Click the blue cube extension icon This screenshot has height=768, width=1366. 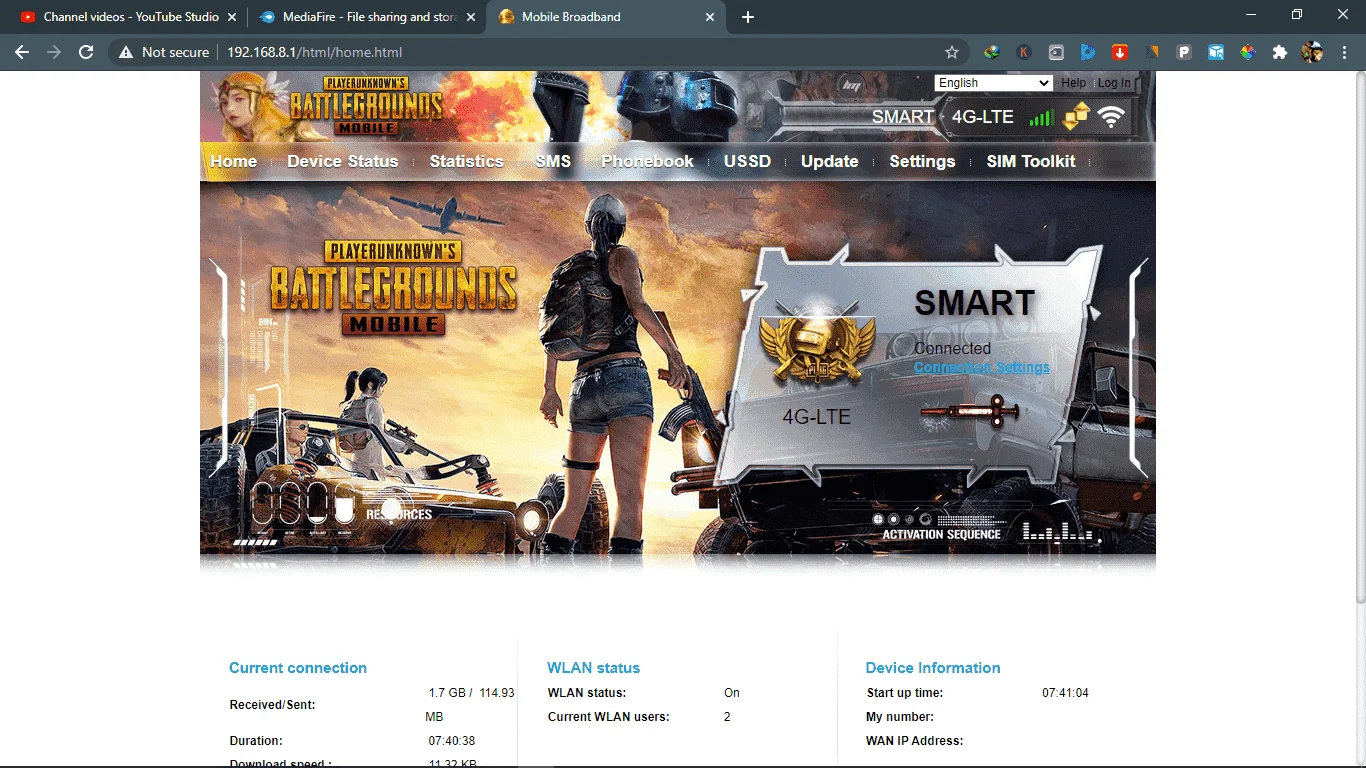[x=1216, y=52]
